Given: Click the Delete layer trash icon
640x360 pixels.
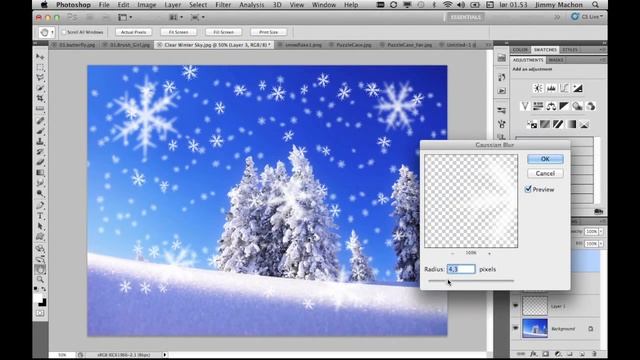Looking at the screenshot, I should click(x=594, y=354).
